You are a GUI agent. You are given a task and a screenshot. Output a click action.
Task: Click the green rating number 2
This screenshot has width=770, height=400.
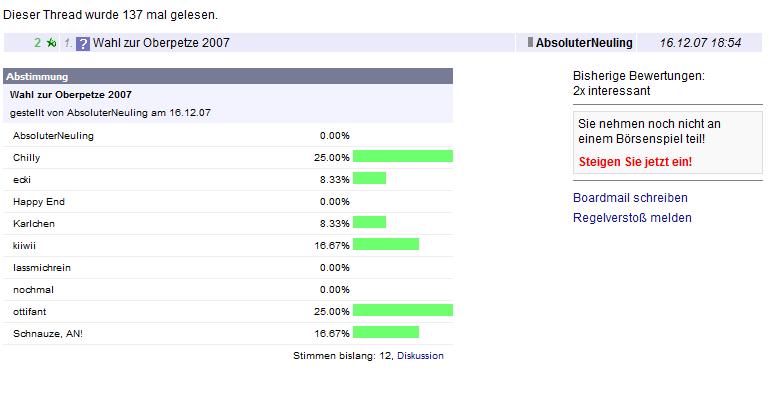(37, 43)
